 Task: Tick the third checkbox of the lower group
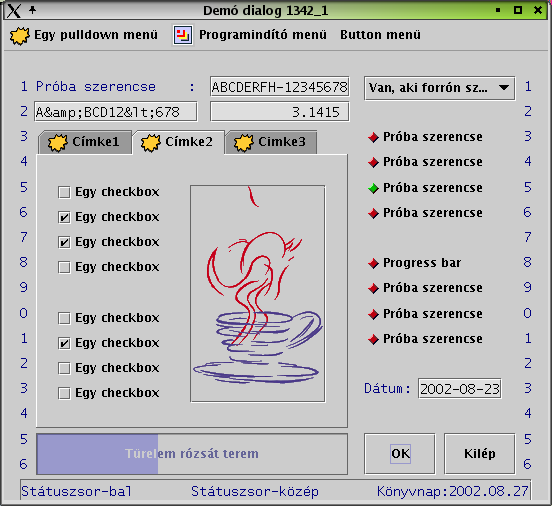click(64, 368)
